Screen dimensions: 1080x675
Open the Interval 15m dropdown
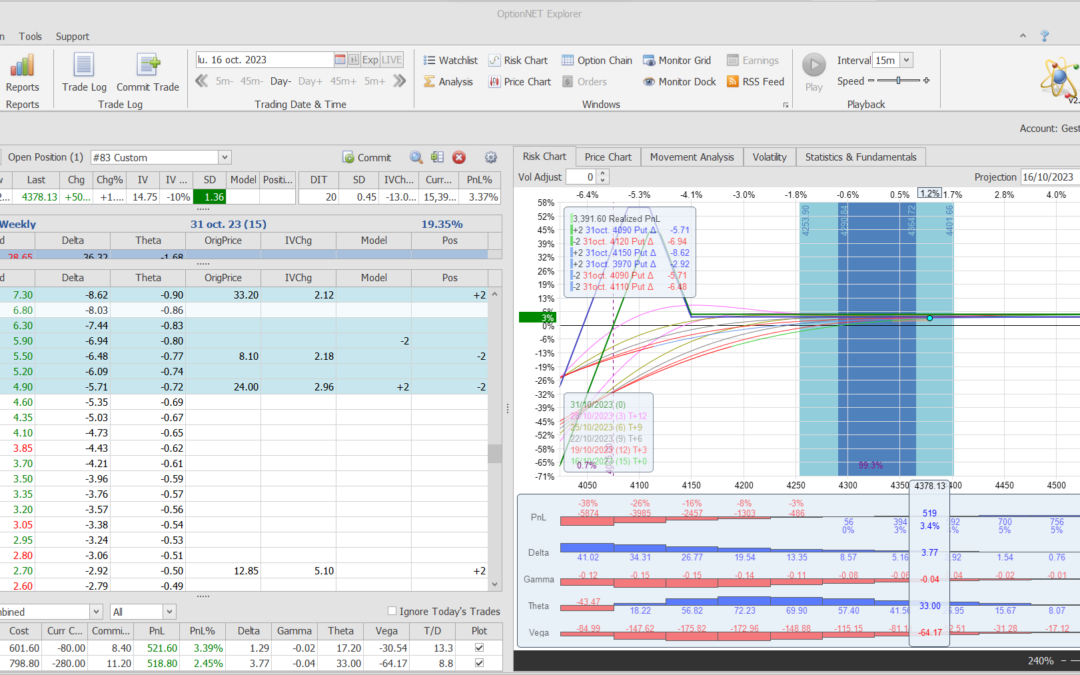906,60
